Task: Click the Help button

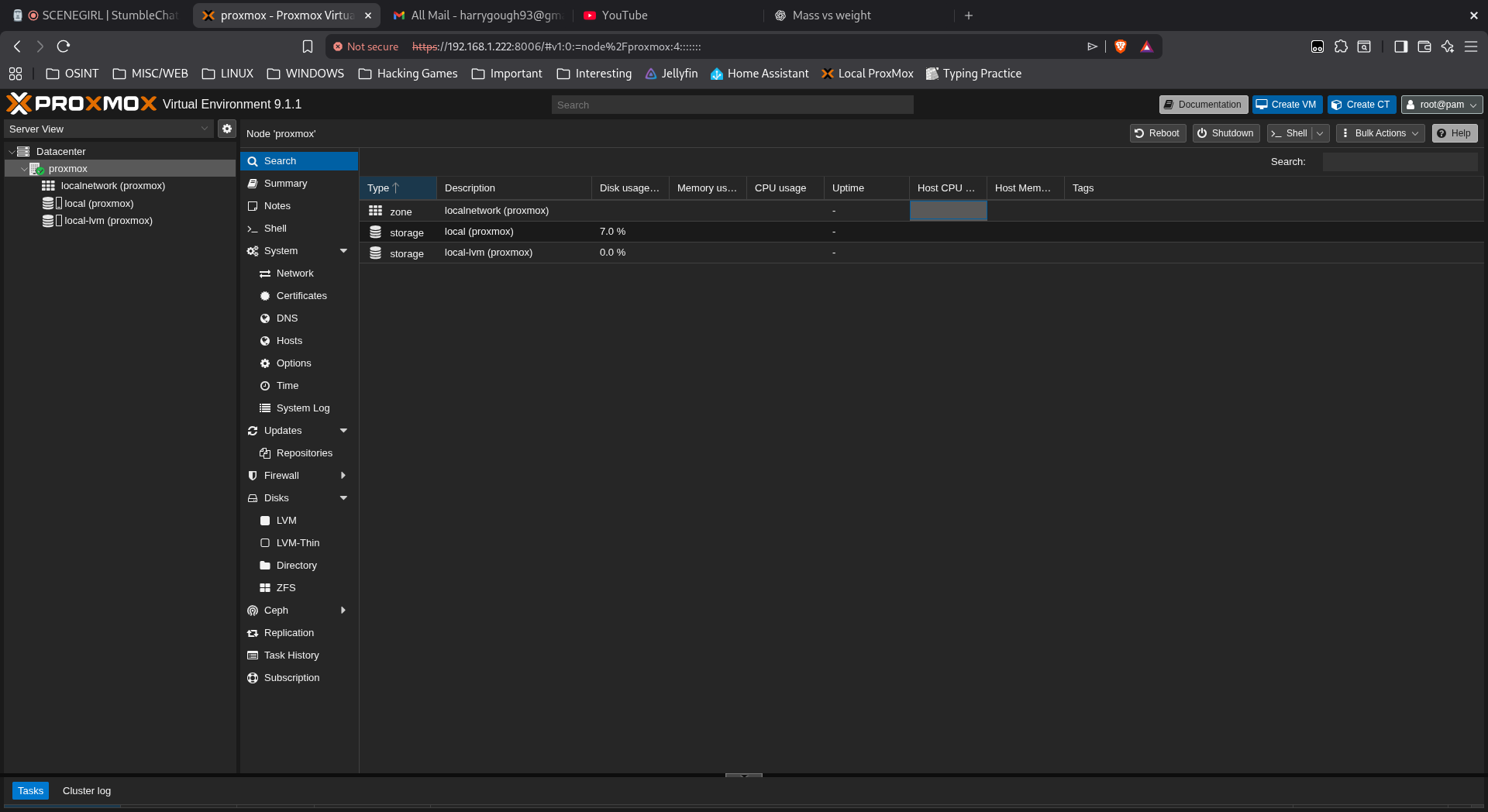Action: tap(1454, 133)
